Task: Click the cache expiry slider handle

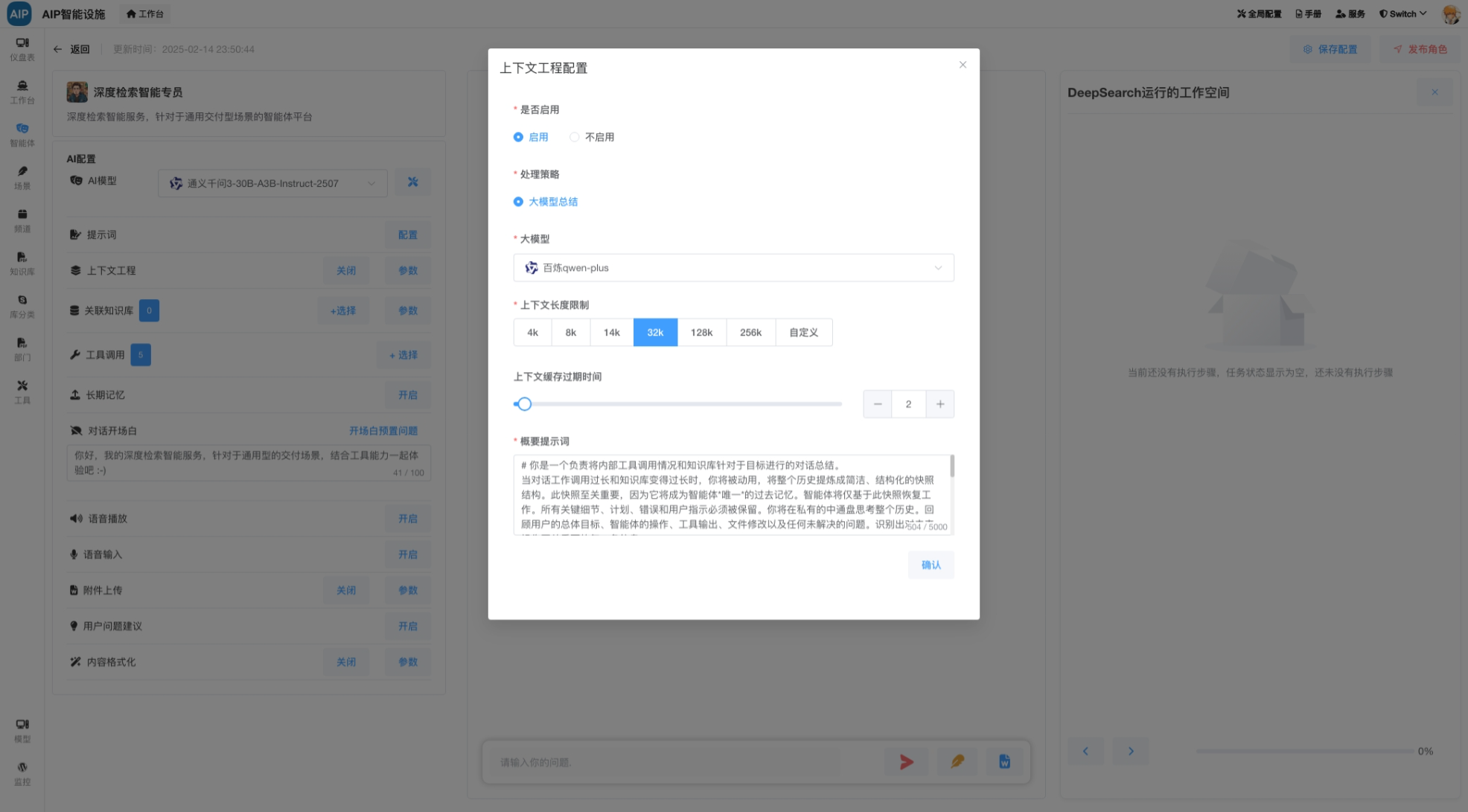Action: tap(524, 404)
